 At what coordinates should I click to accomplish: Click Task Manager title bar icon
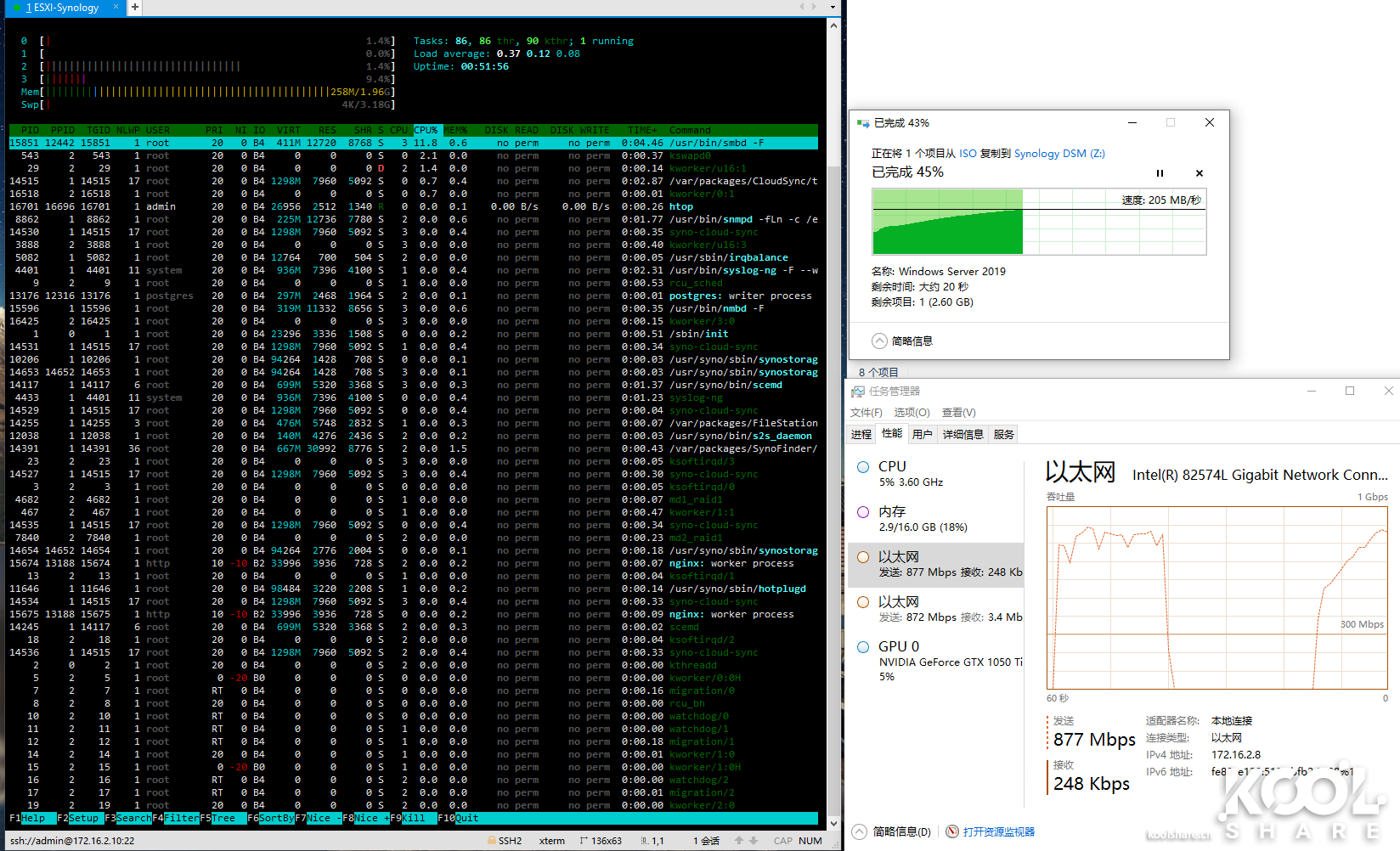tap(858, 392)
